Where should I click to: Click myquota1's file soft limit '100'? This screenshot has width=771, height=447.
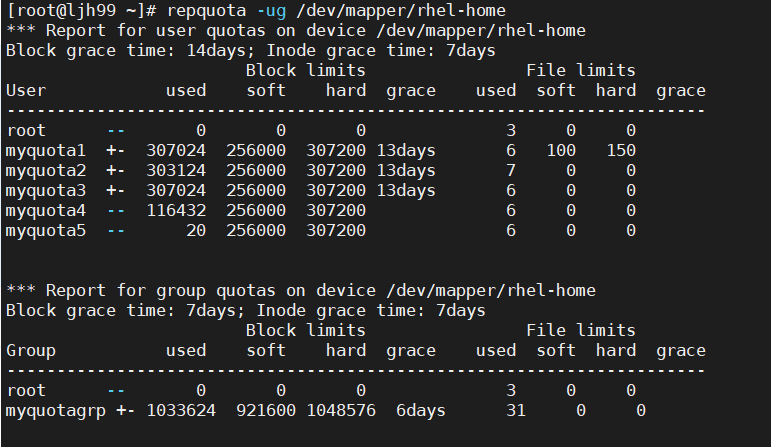pos(561,150)
